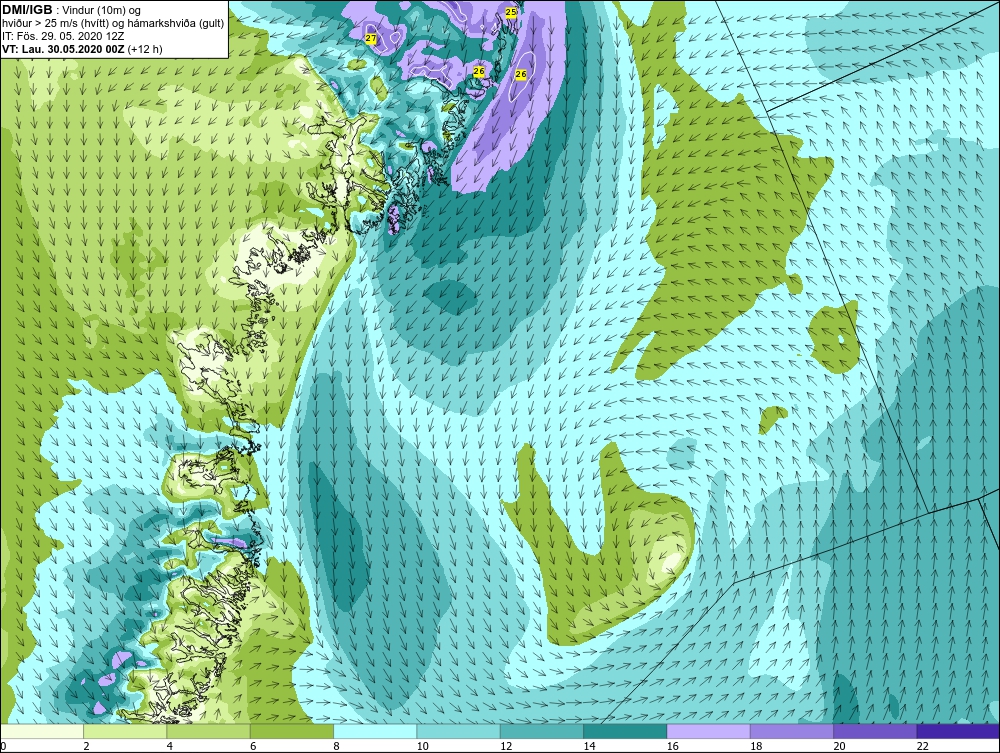This screenshot has height=753, width=1000.
Task: Pick the 20–22 m/s violet legend swatch
Action: (x=875, y=731)
